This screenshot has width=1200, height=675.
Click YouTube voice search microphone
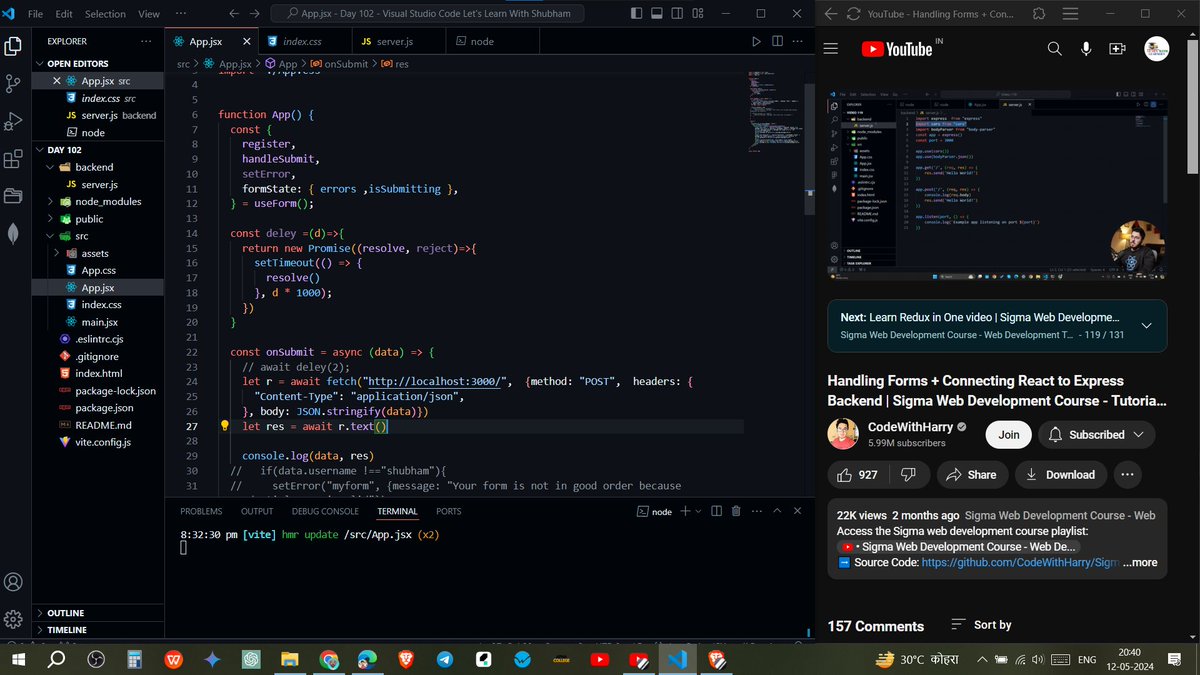pyautogui.click(x=1086, y=49)
